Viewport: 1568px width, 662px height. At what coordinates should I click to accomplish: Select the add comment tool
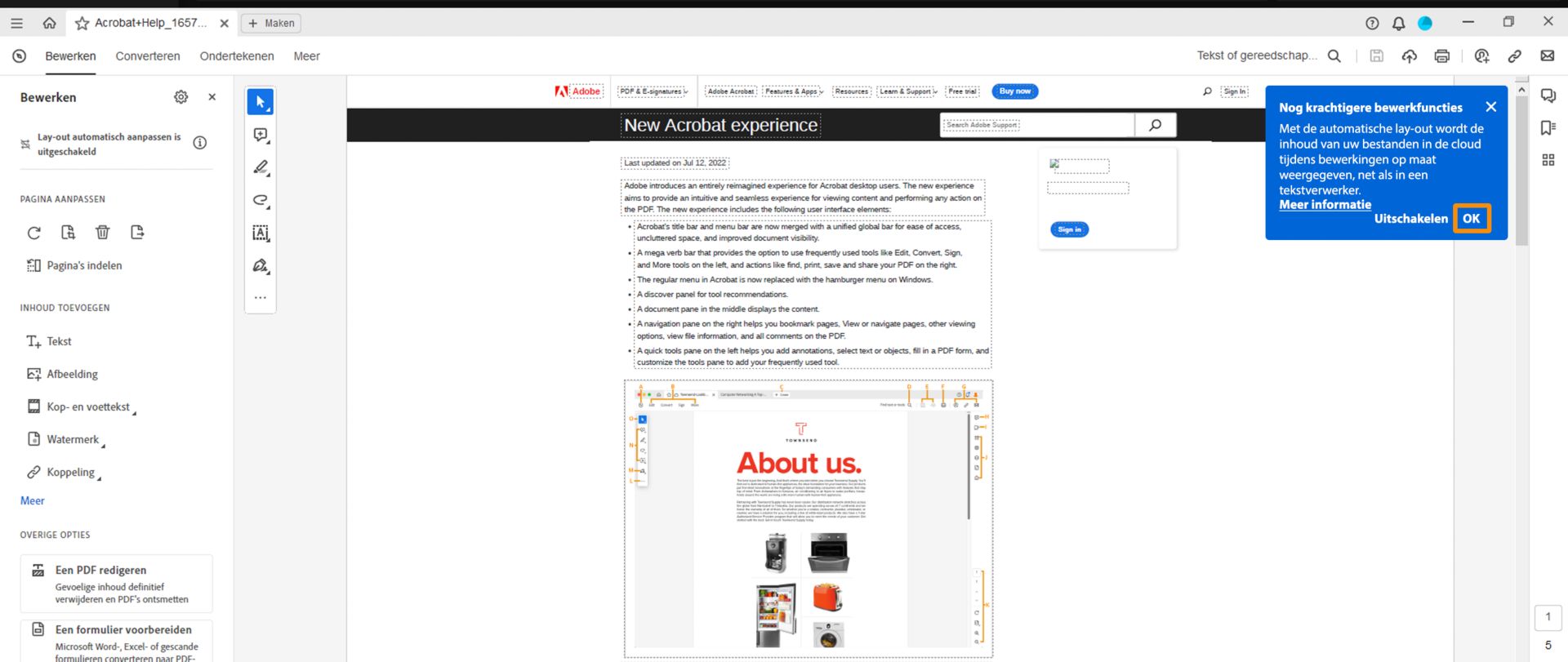(261, 135)
